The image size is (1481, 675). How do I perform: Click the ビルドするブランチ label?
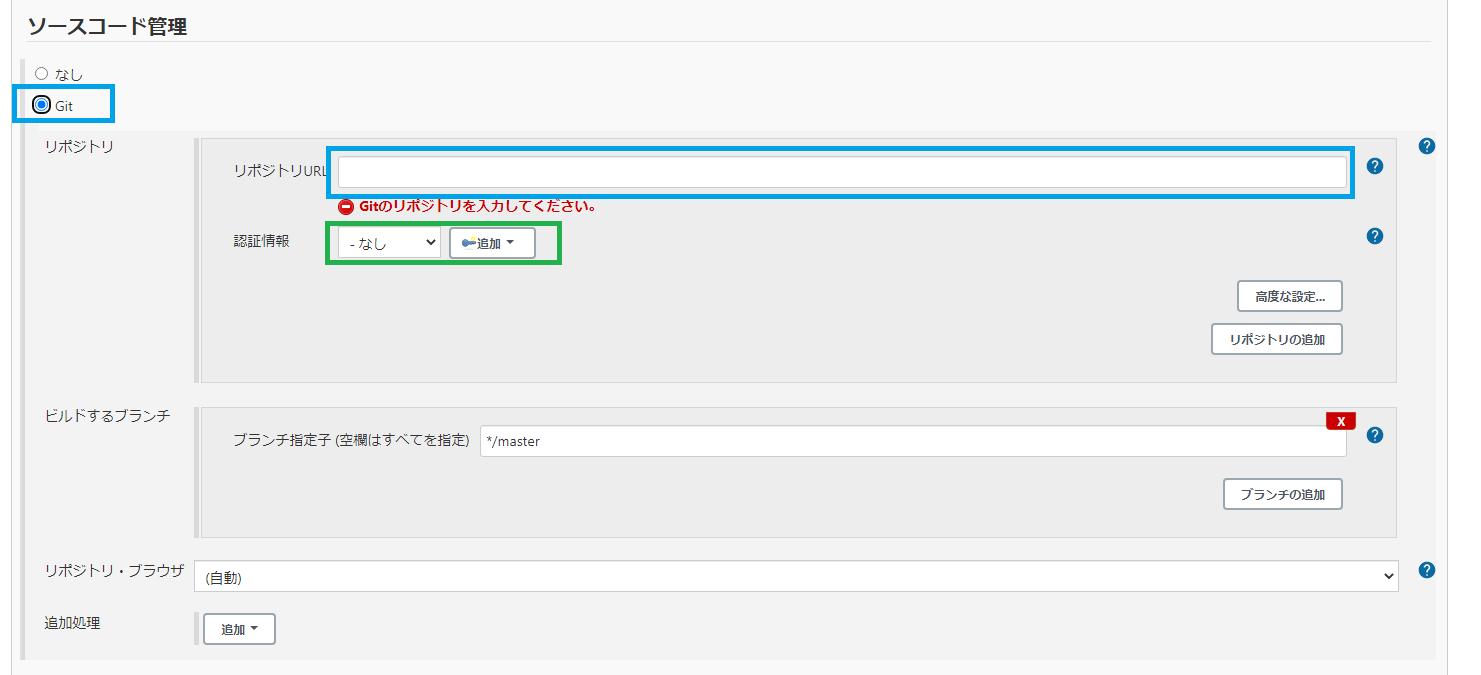(108, 415)
